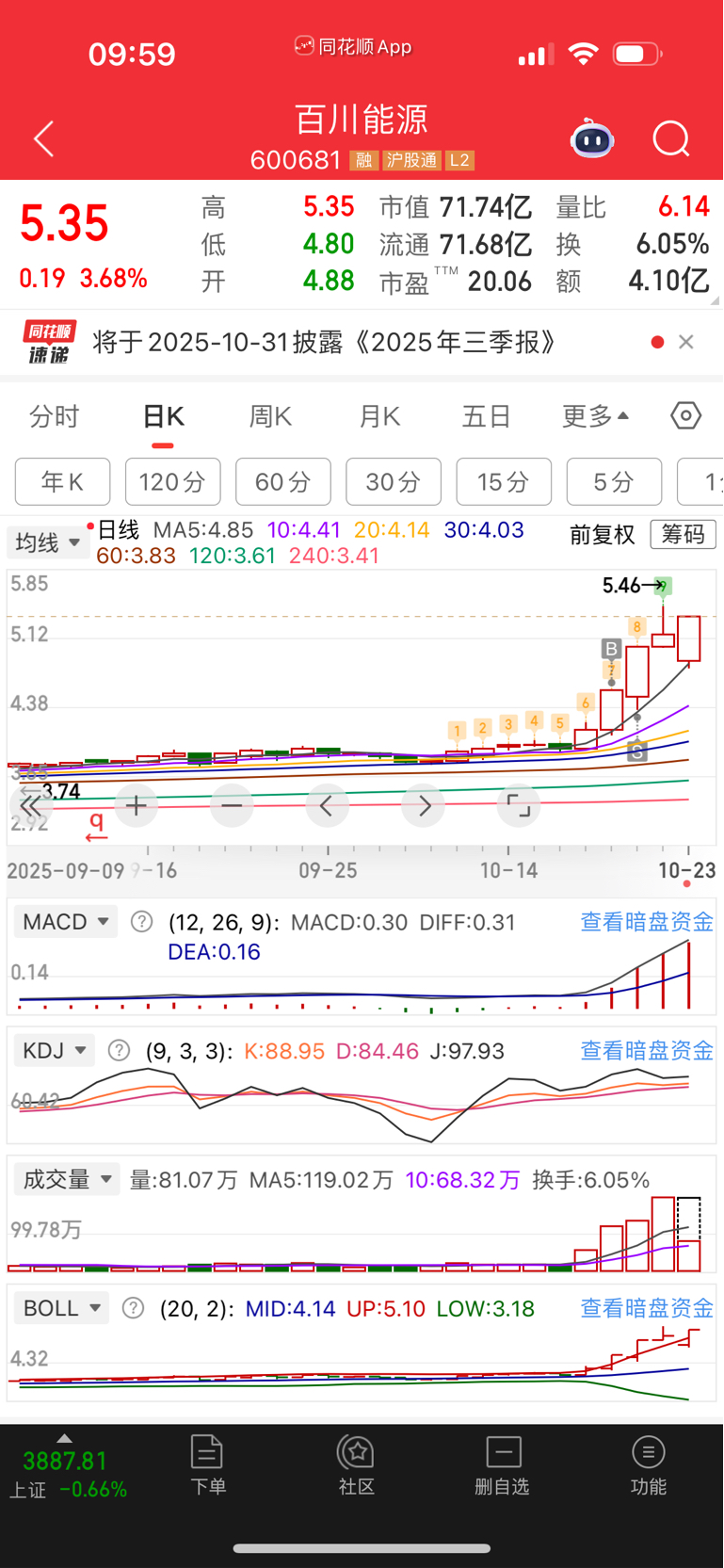Tap the zoom out minus button on chart
Image resolution: width=724 pixels, height=1568 pixels.
tap(232, 805)
